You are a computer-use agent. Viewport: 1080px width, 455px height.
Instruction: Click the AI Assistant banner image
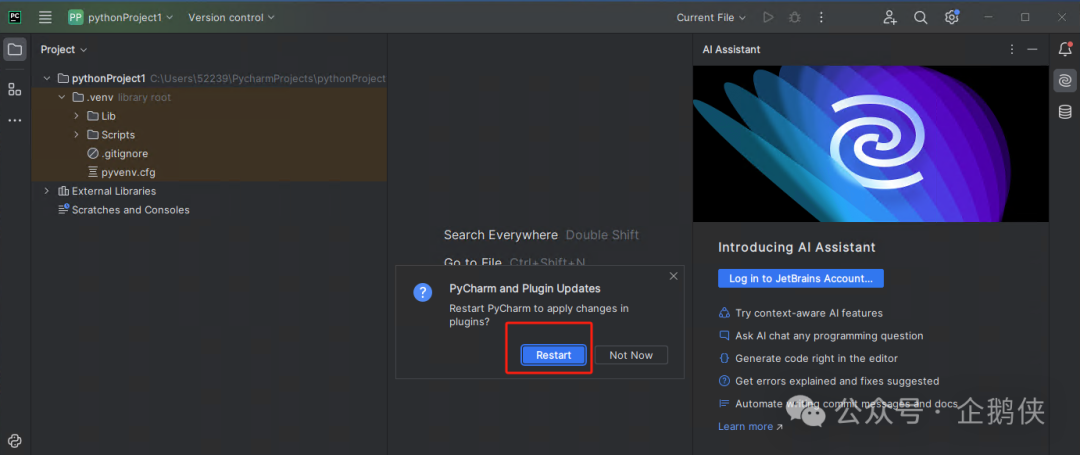(871, 144)
